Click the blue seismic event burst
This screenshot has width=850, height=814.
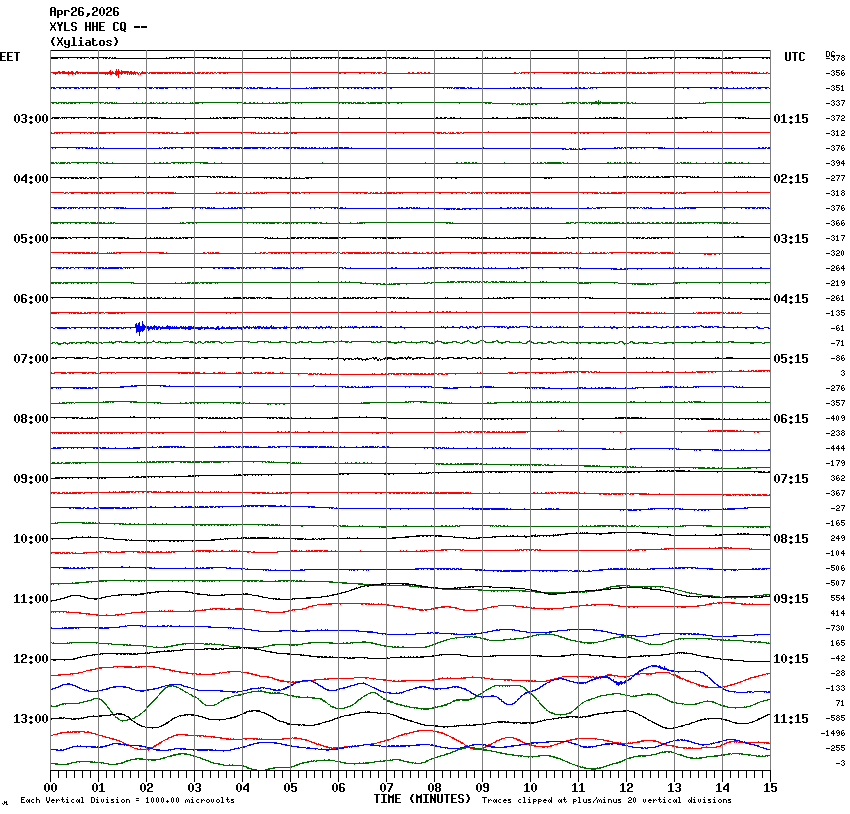[x=141, y=327]
